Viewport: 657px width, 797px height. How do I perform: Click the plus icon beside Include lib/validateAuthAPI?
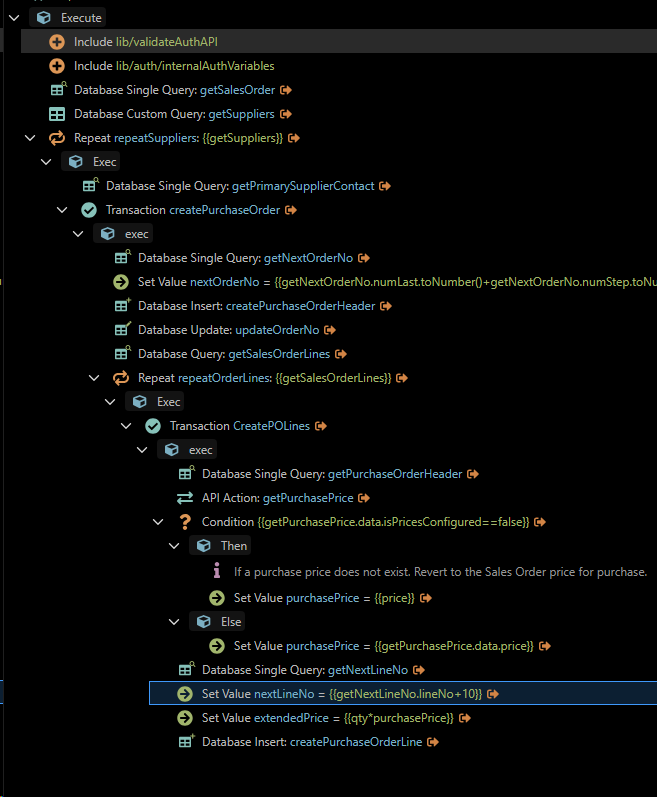tap(58, 42)
